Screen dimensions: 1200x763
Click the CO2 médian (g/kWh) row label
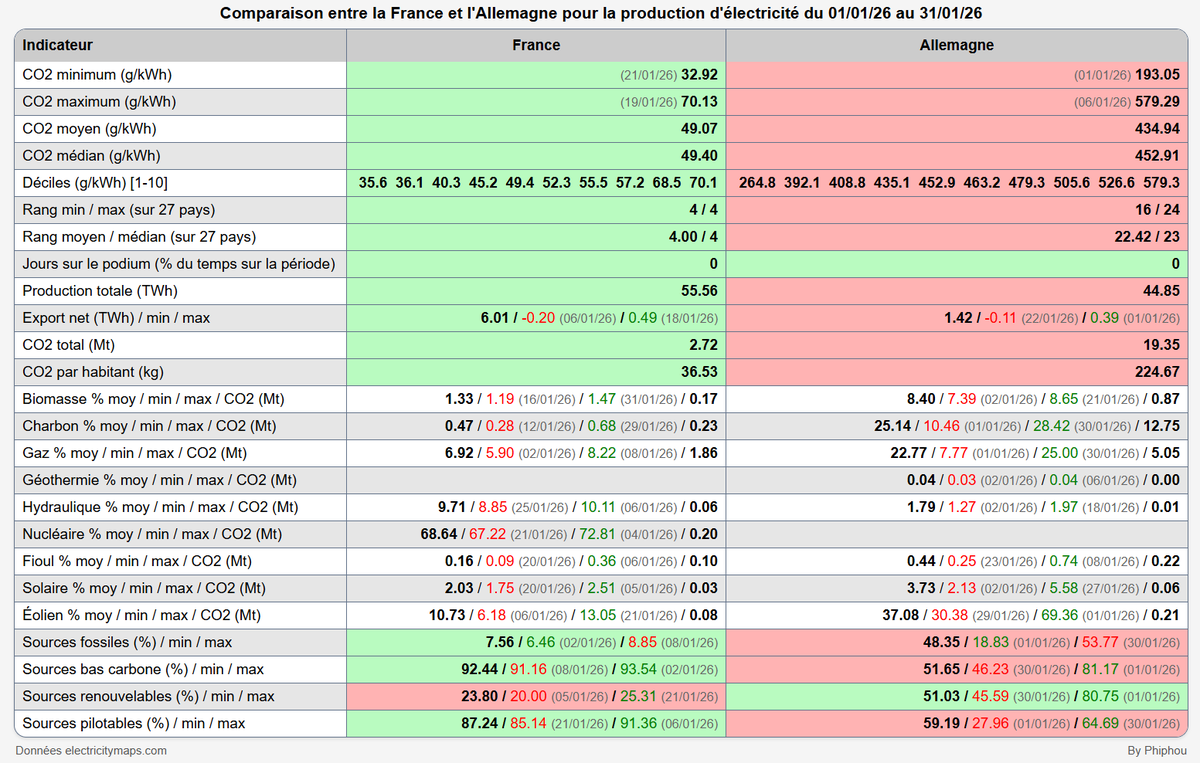pyautogui.click(x=92, y=155)
